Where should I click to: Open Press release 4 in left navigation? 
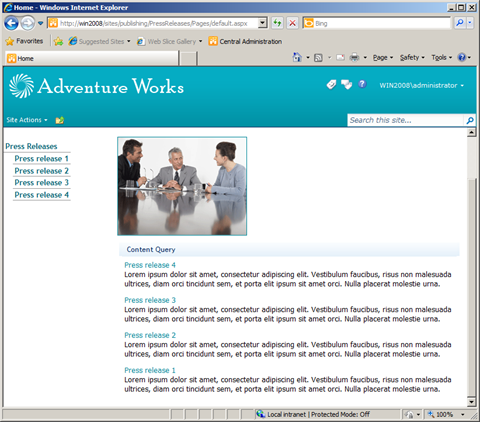pyautogui.click(x=42, y=195)
